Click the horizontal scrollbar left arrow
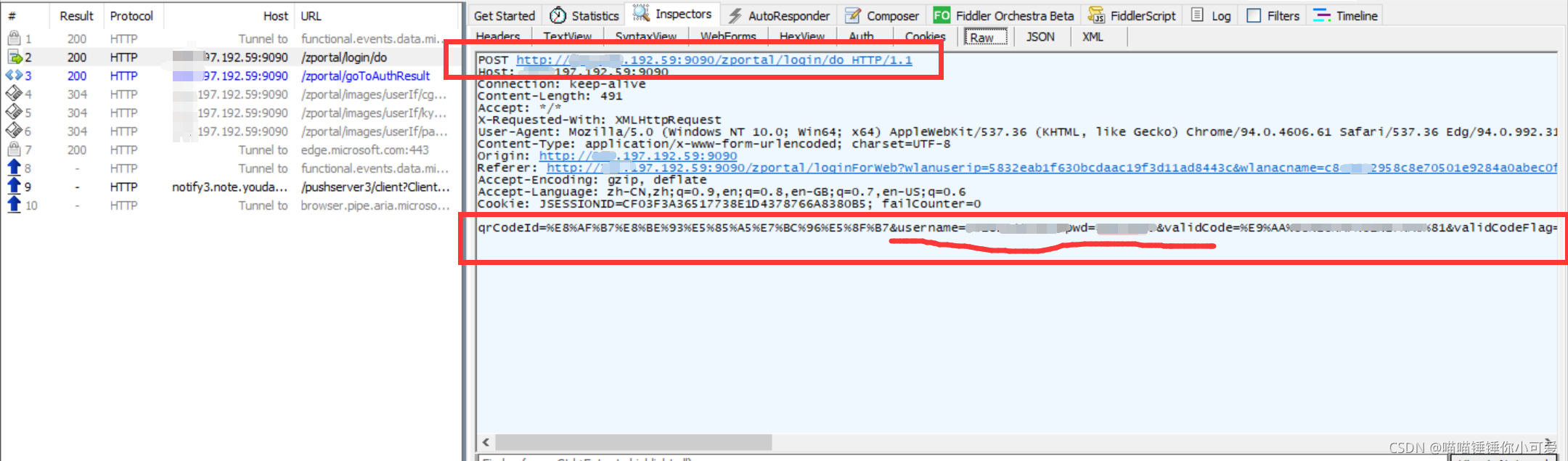1568x461 pixels. [486, 442]
